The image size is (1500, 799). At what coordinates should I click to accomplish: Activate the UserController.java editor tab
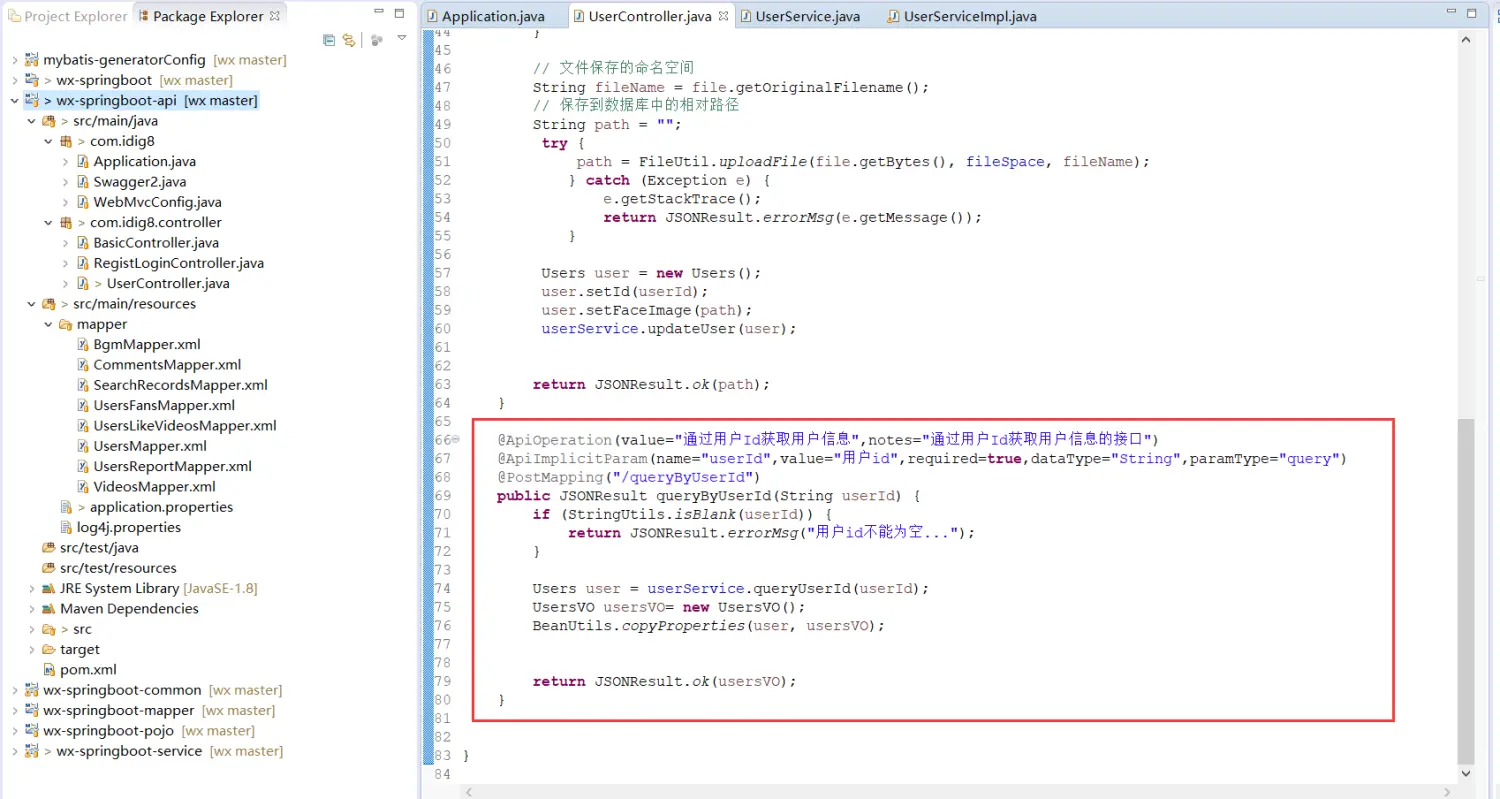click(652, 16)
